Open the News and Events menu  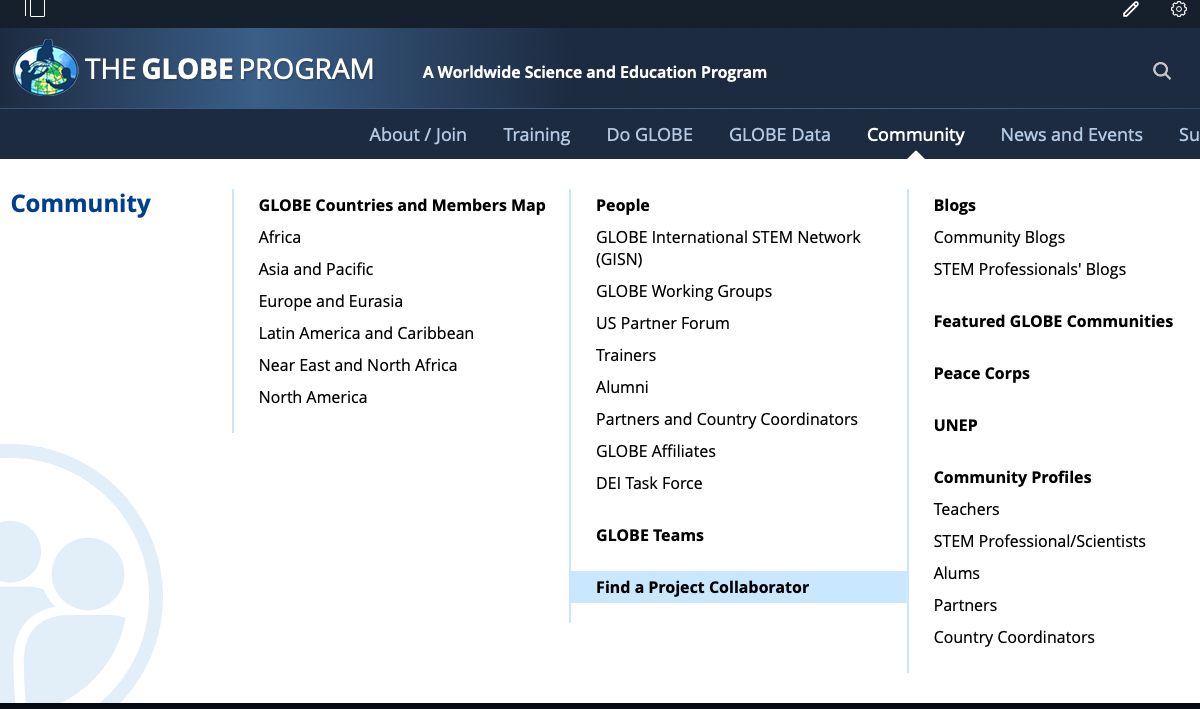[1071, 135]
